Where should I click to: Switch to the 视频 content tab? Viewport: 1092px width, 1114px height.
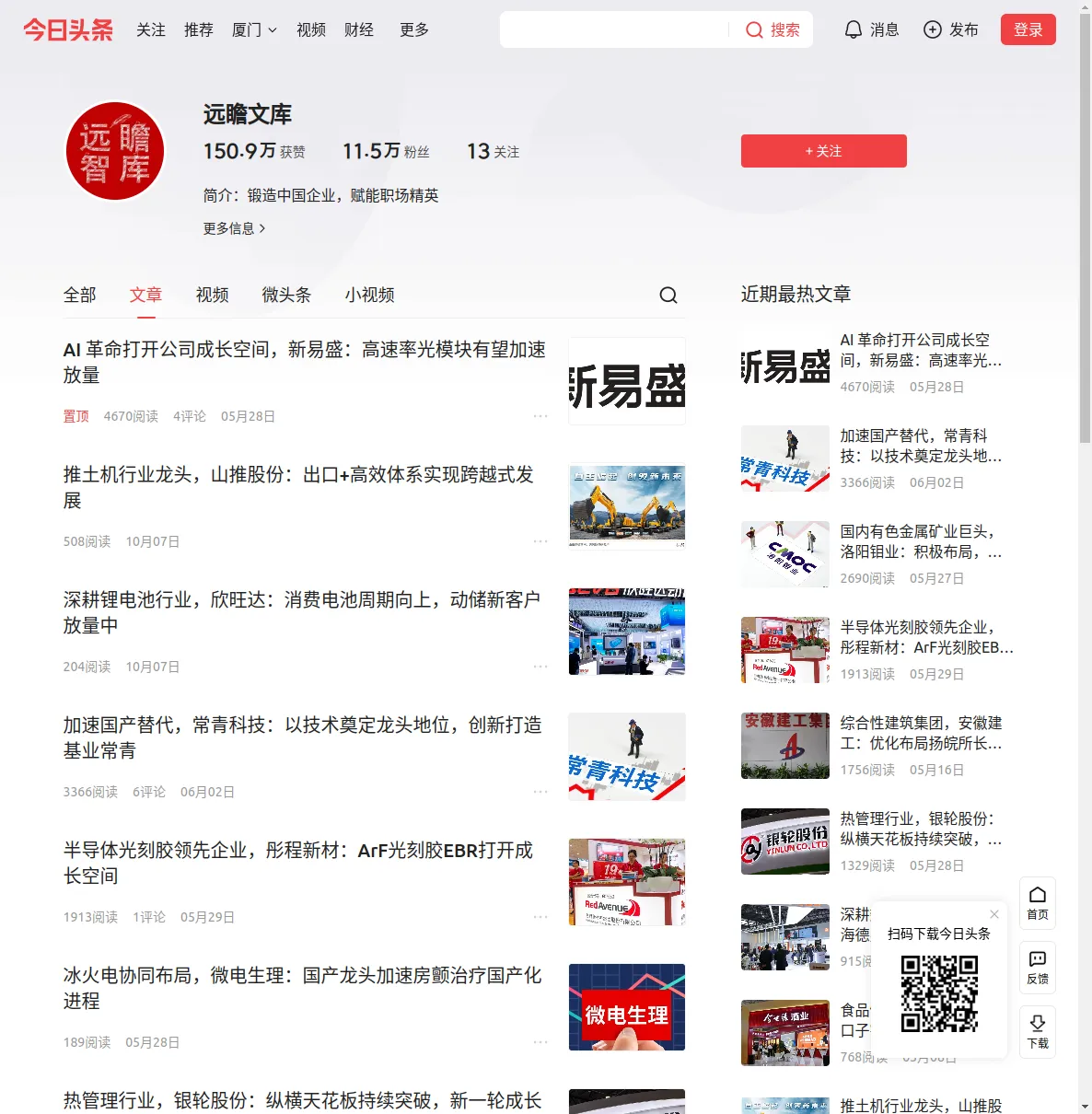pyautogui.click(x=213, y=295)
